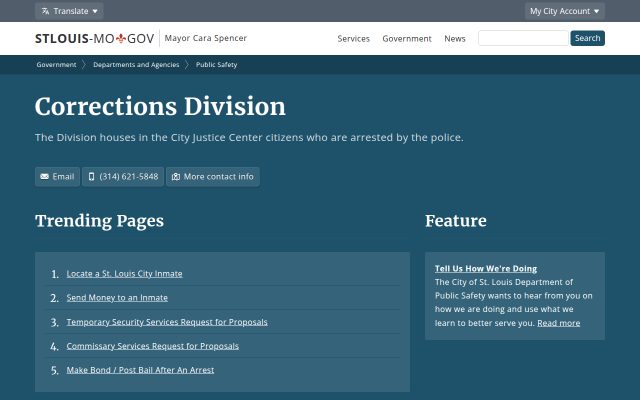Click the fleur-de-lis emblem in logo

121,38
